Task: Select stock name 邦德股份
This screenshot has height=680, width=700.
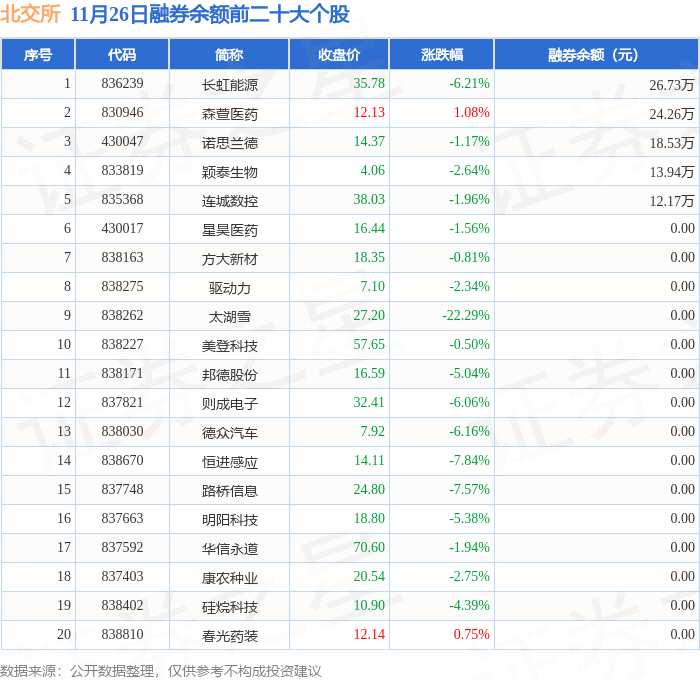Action: click(229, 375)
